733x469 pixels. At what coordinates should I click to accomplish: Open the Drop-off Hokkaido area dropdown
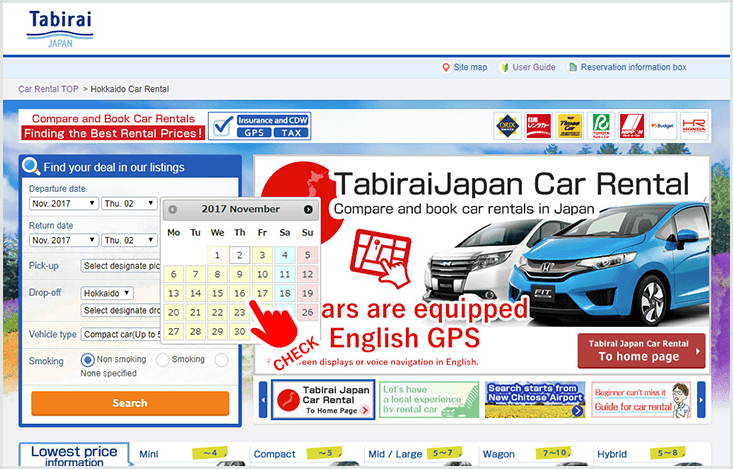click(x=107, y=293)
